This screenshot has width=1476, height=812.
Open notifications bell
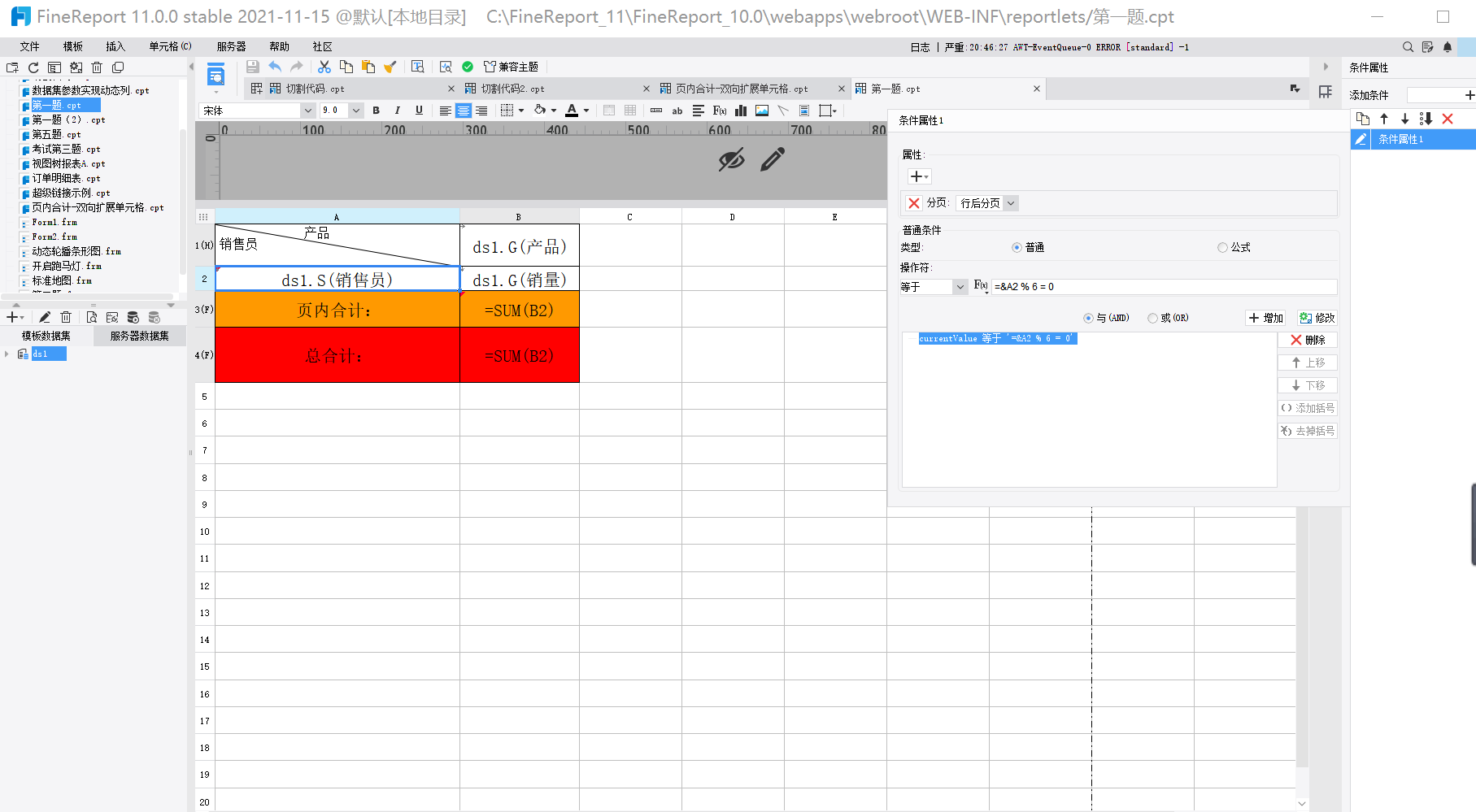[1448, 47]
